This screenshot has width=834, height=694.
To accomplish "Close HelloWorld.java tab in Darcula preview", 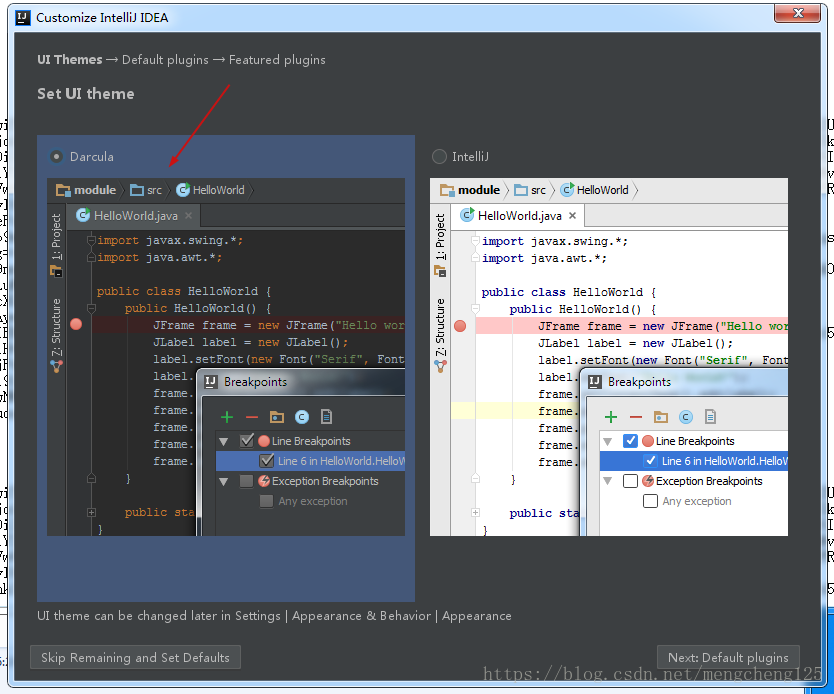I will (188, 215).
